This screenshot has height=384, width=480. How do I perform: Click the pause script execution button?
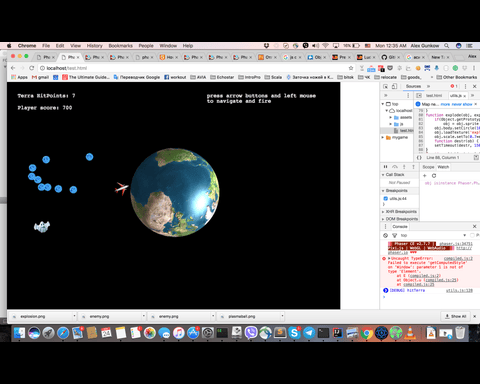[x=386, y=167]
